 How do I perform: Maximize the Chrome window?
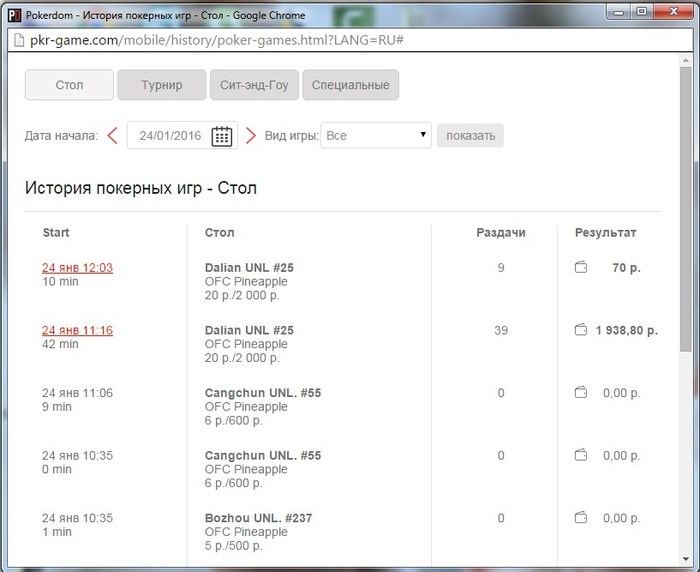point(641,12)
